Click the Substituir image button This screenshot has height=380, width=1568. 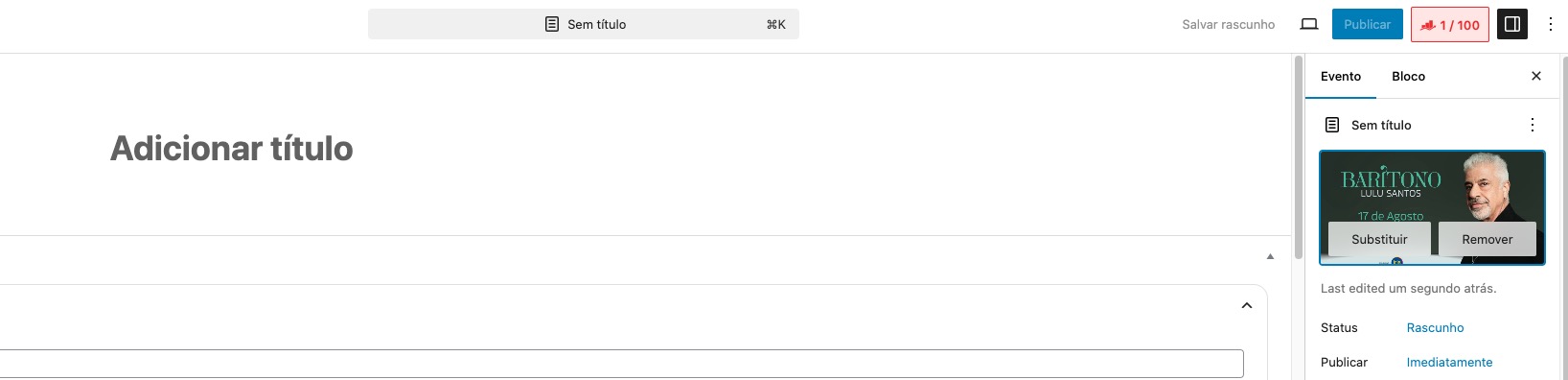[1380, 239]
